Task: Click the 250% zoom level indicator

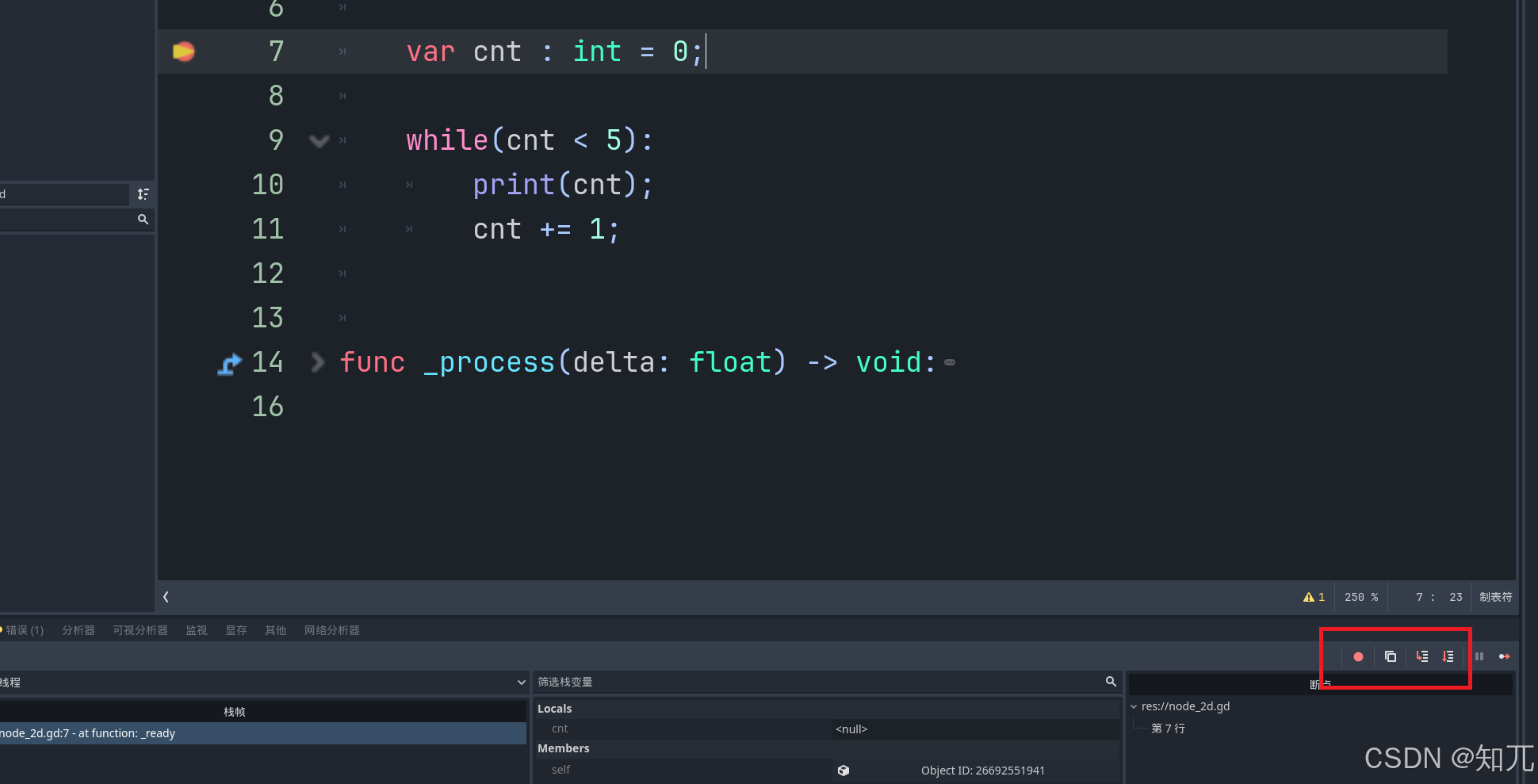Action: coord(1360,597)
